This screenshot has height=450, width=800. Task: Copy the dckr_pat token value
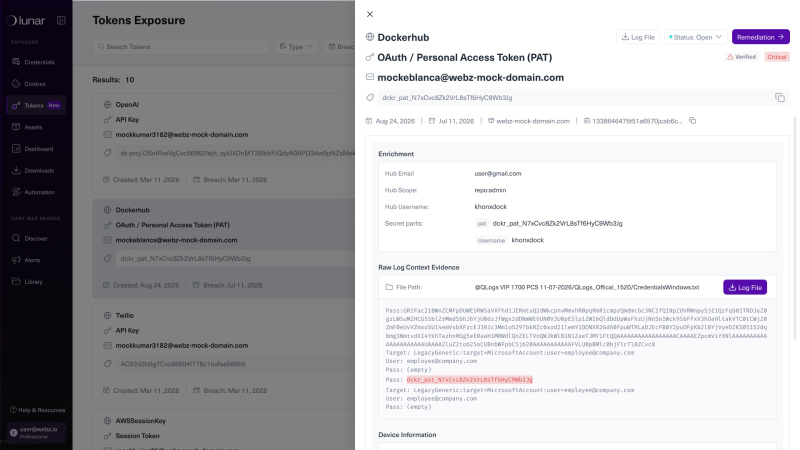pyautogui.click(x=780, y=97)
